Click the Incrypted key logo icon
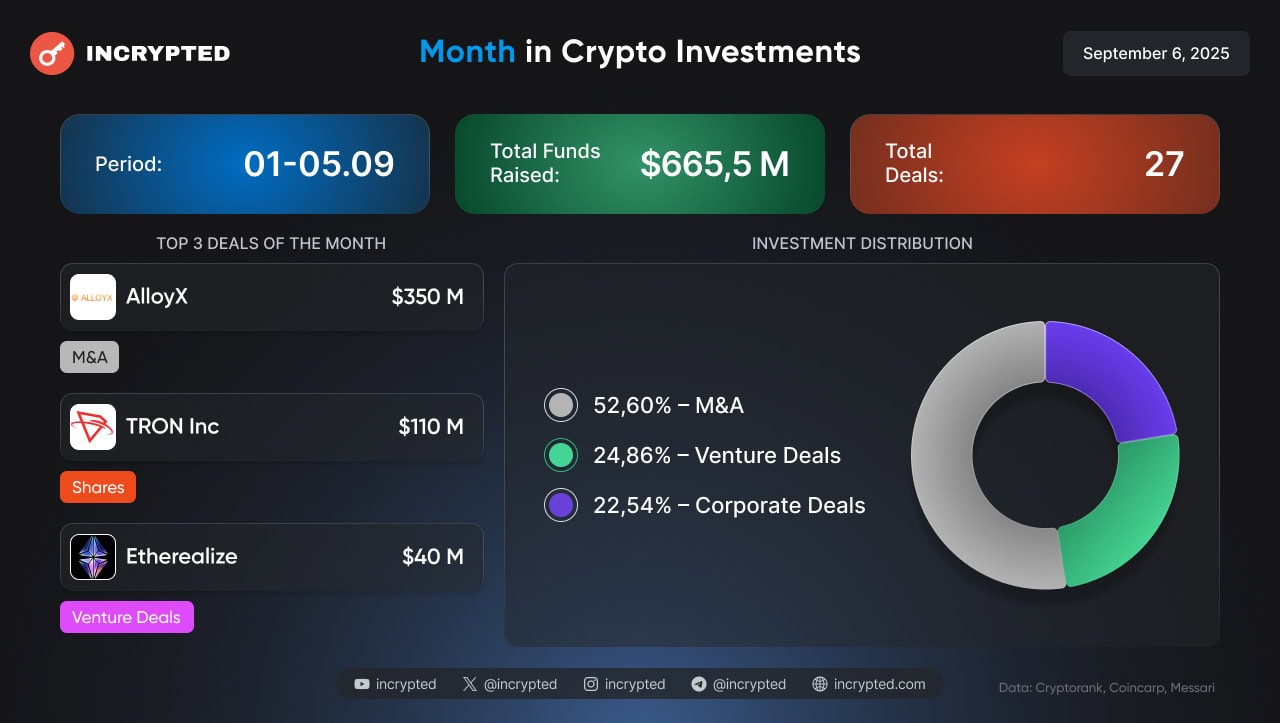This screenshot has height=723, width=1280. point(52,53)
